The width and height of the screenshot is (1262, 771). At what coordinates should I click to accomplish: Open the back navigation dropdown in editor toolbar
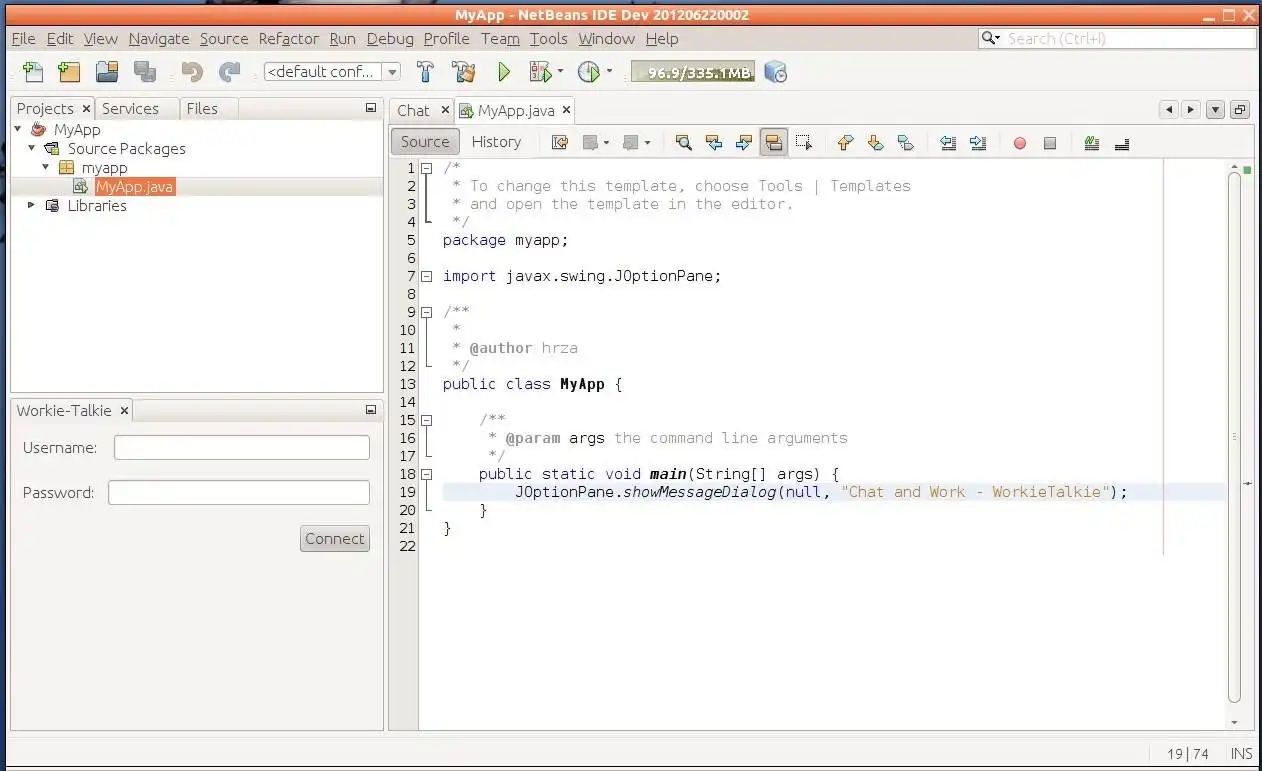click(606, 143)
